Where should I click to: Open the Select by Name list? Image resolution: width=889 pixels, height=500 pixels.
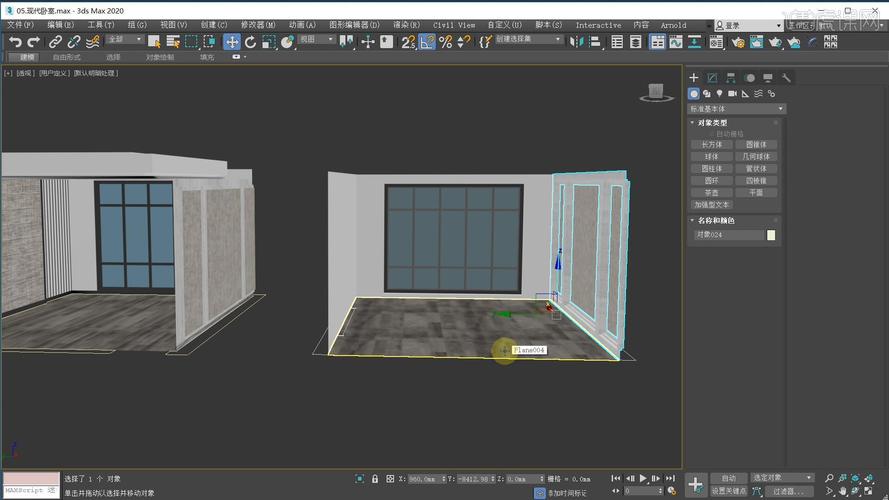[172, 41]
